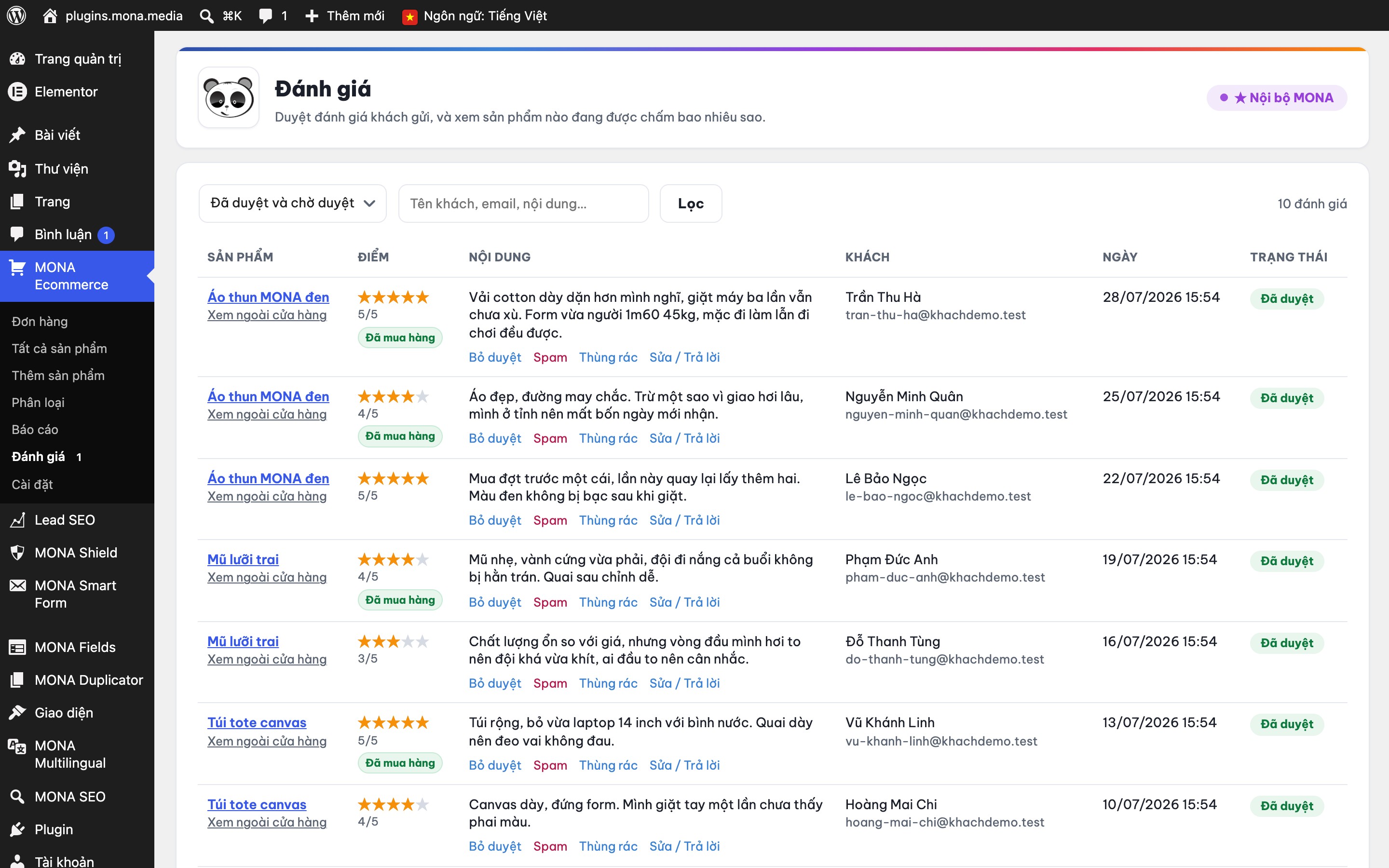Click the Thư viện media icon
The width and height of the screenshot is (1389, 868).
[17, 169]
